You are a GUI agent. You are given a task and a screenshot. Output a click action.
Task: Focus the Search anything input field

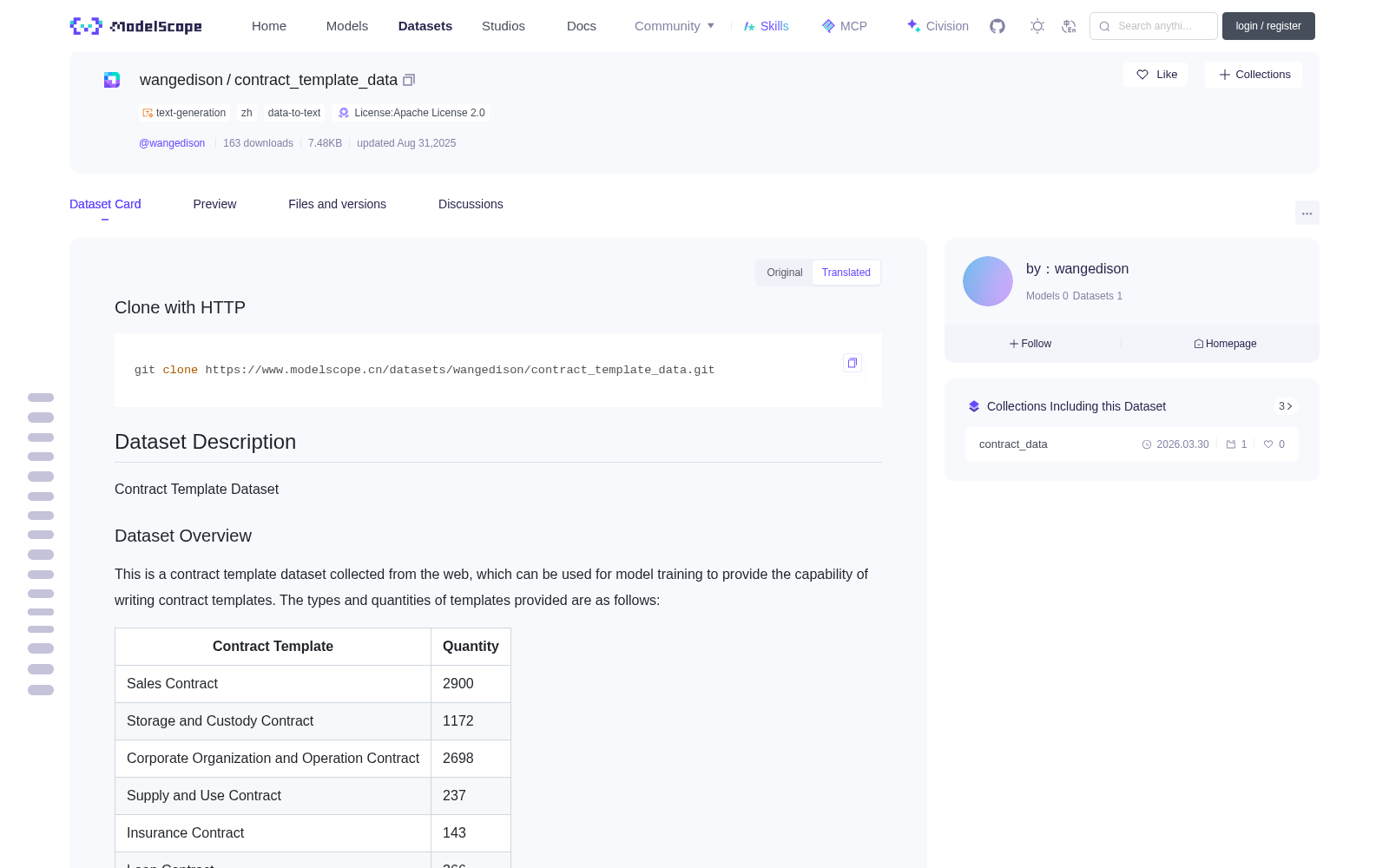point(1155,26)
